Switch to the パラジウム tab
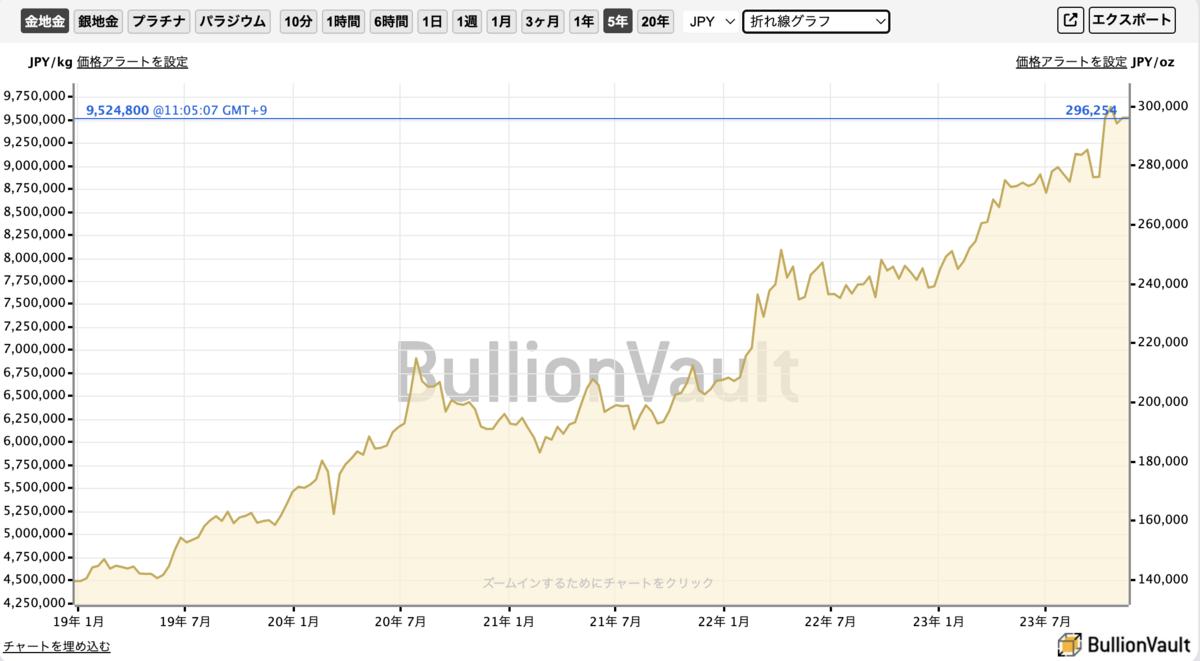Image resolution: width=1200 pixels, height=661 pixels. tap(232, 21)
